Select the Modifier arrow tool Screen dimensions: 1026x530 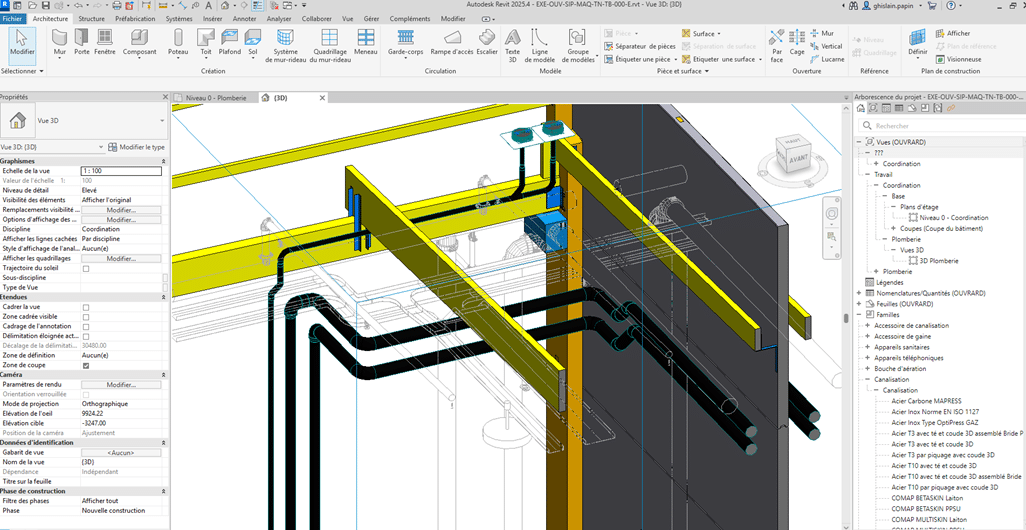point(22,43)
